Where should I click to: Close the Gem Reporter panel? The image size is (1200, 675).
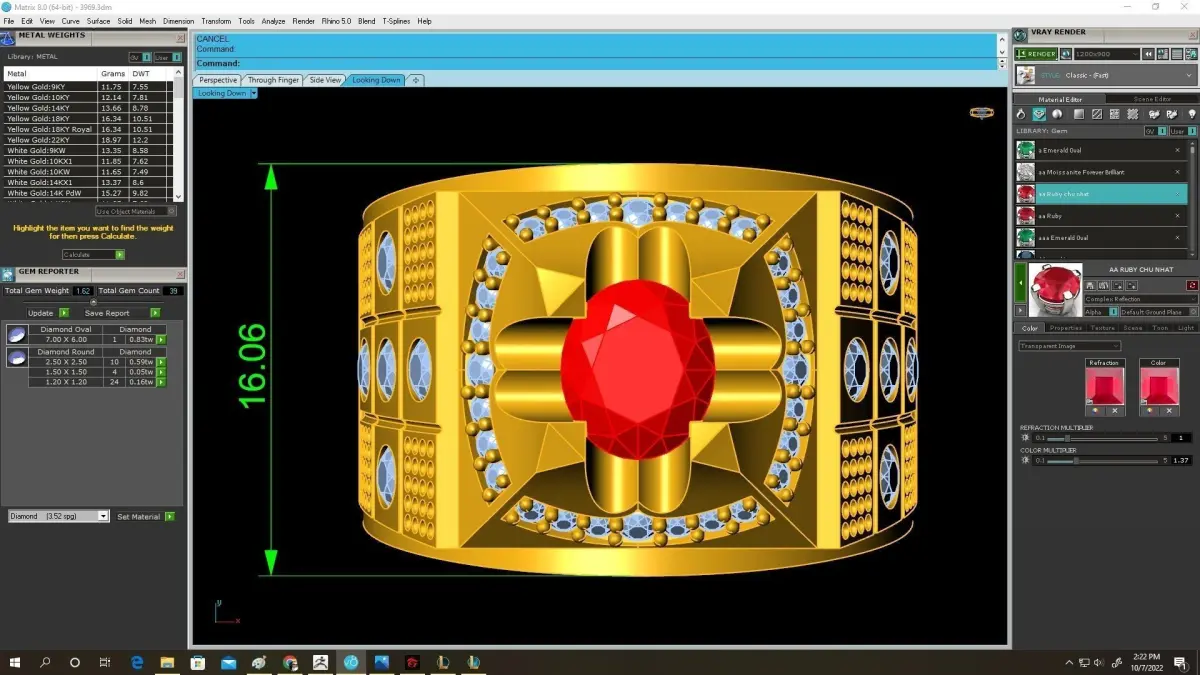(x=181, y=273)
